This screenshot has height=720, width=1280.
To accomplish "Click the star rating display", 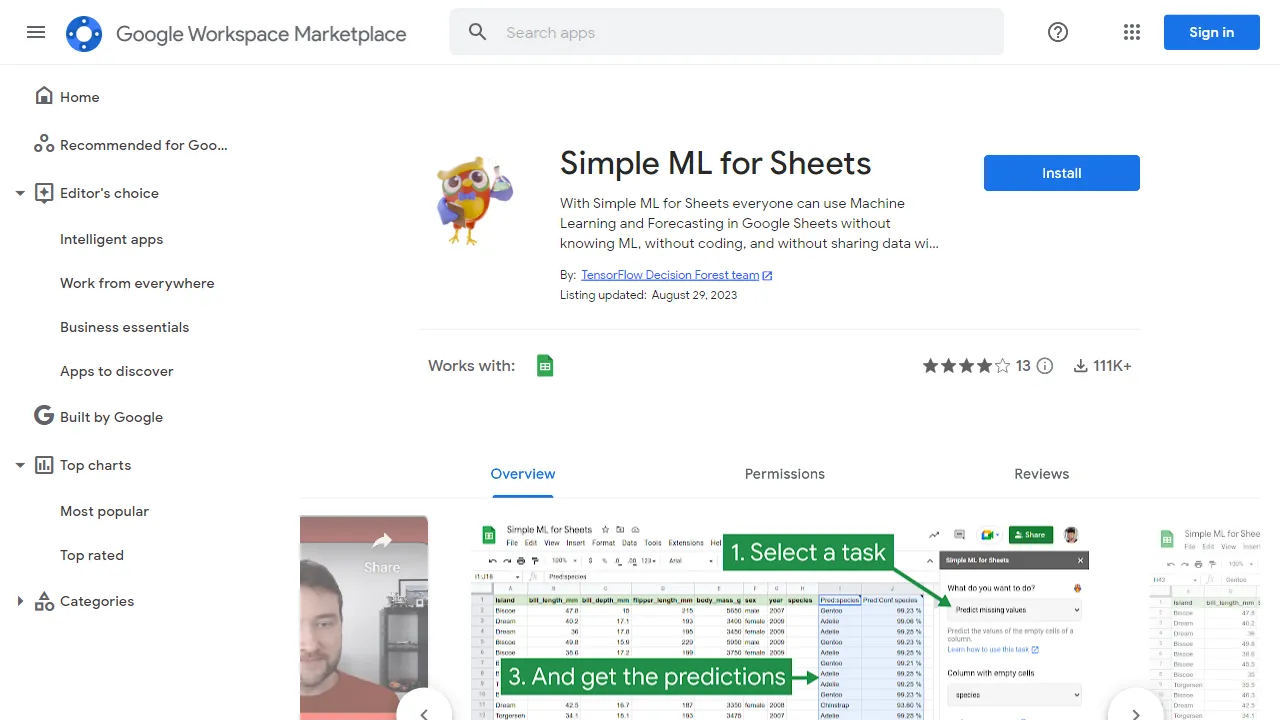I will tap(966, 366).
